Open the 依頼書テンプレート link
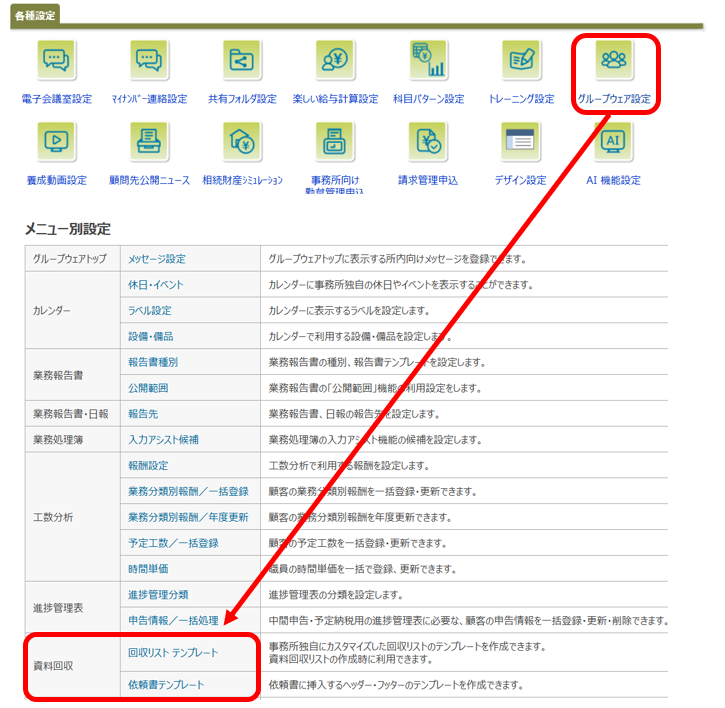Screen dimensions: 725x708 click(166, 685)
